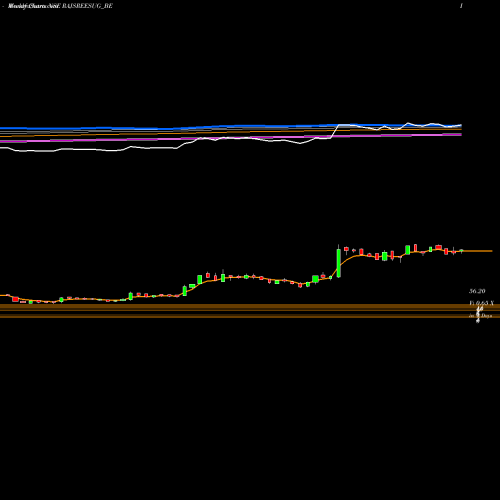
Task: Click the volume text below the 56.20 price label
Action: click(x=481, y=303)
